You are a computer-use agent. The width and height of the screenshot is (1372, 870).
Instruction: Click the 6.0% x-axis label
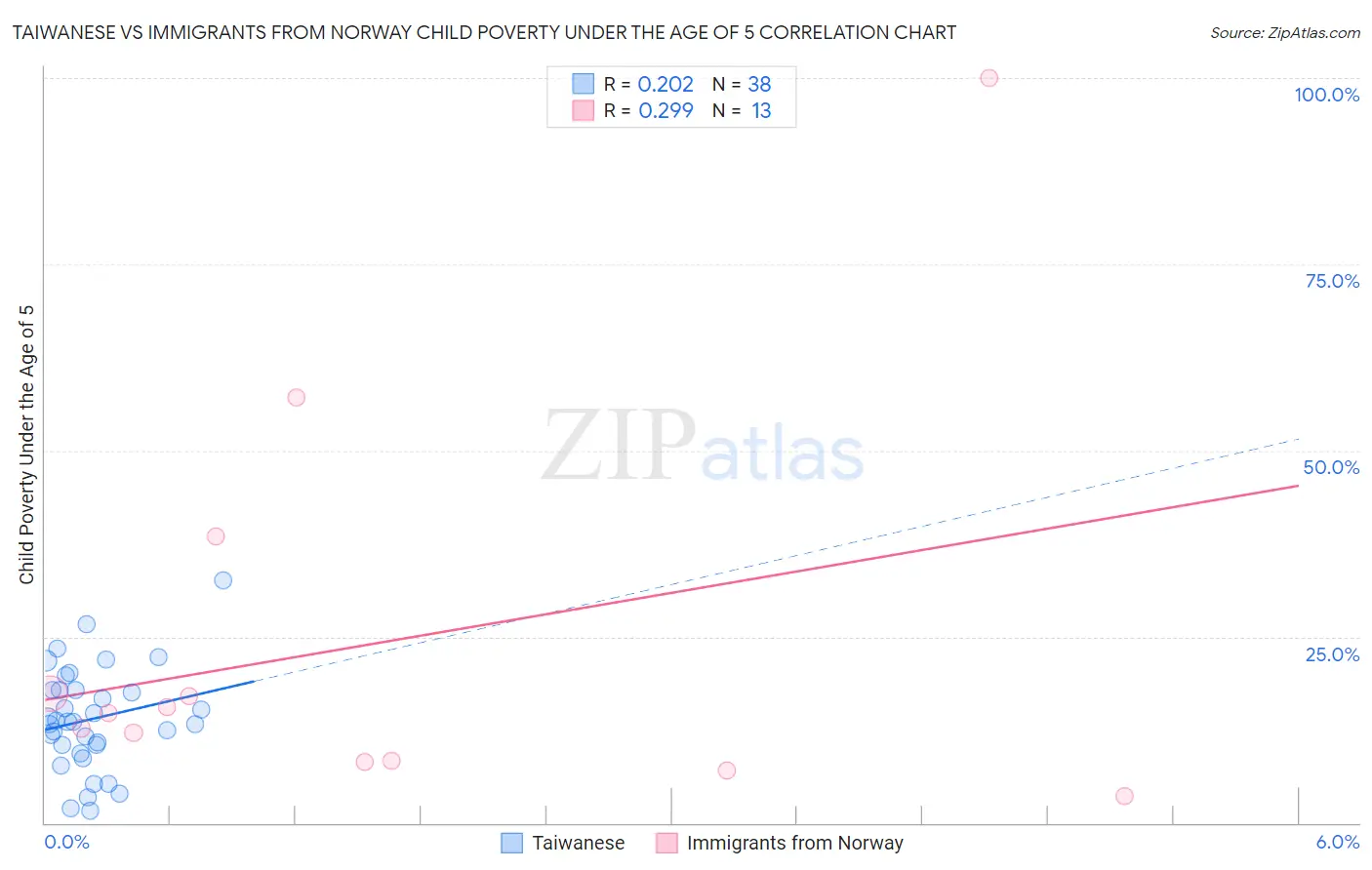pos(1338,842)
